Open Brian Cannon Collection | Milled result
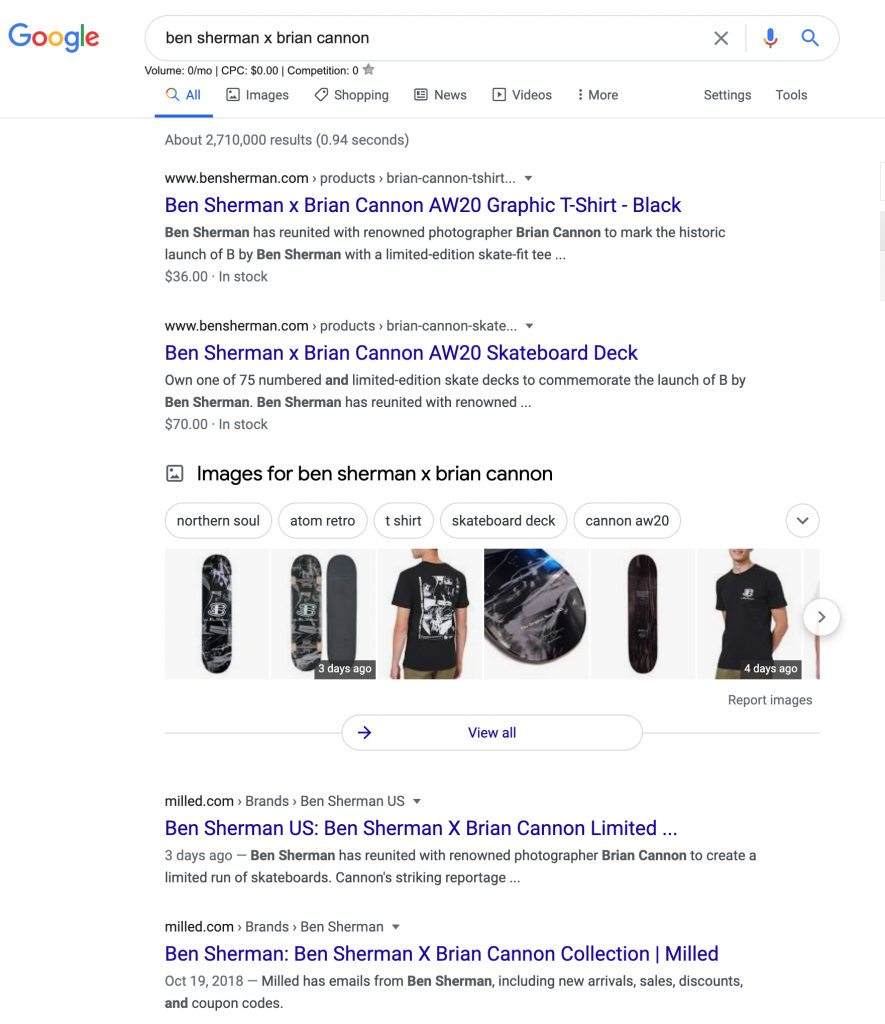The width and height of the screenshot is (885, 1024). click(442, 953)
